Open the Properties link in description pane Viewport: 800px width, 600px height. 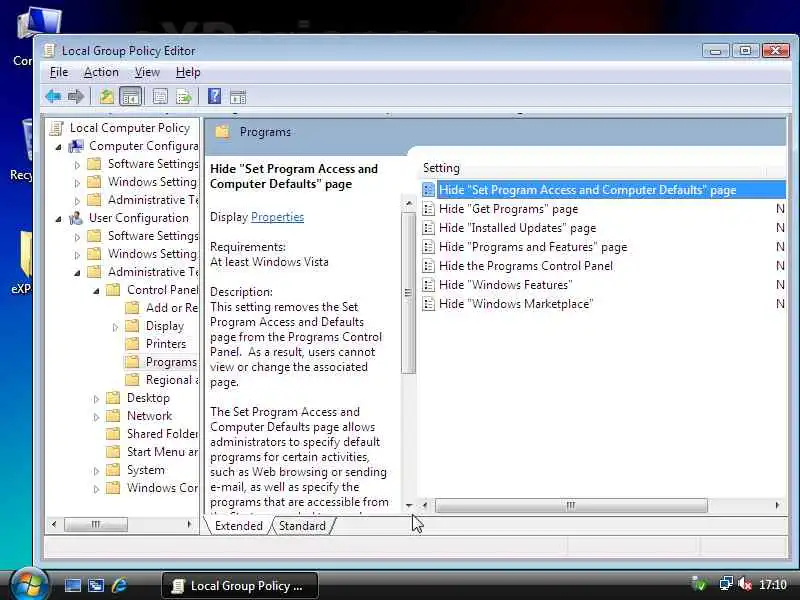277,217
